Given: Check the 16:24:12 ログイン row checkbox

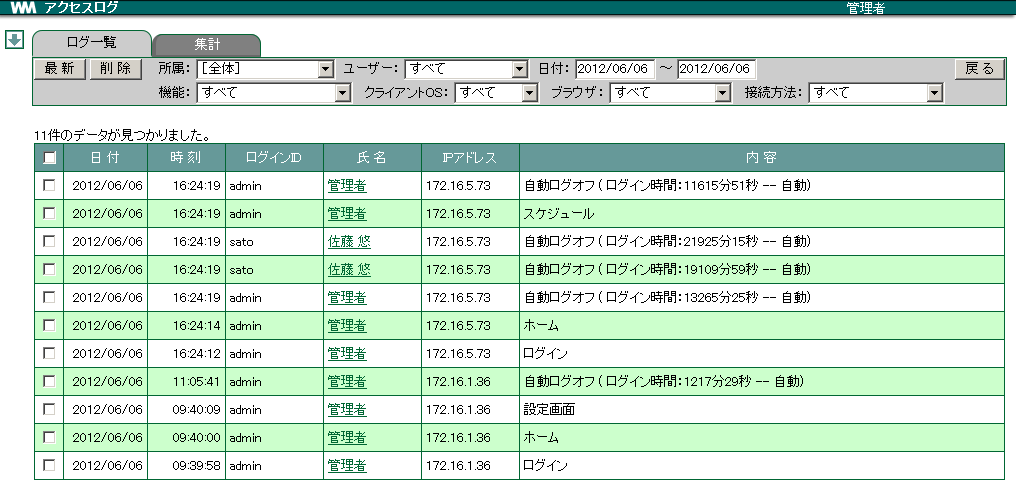Looking at the screenshot, I should pos(49,353).
